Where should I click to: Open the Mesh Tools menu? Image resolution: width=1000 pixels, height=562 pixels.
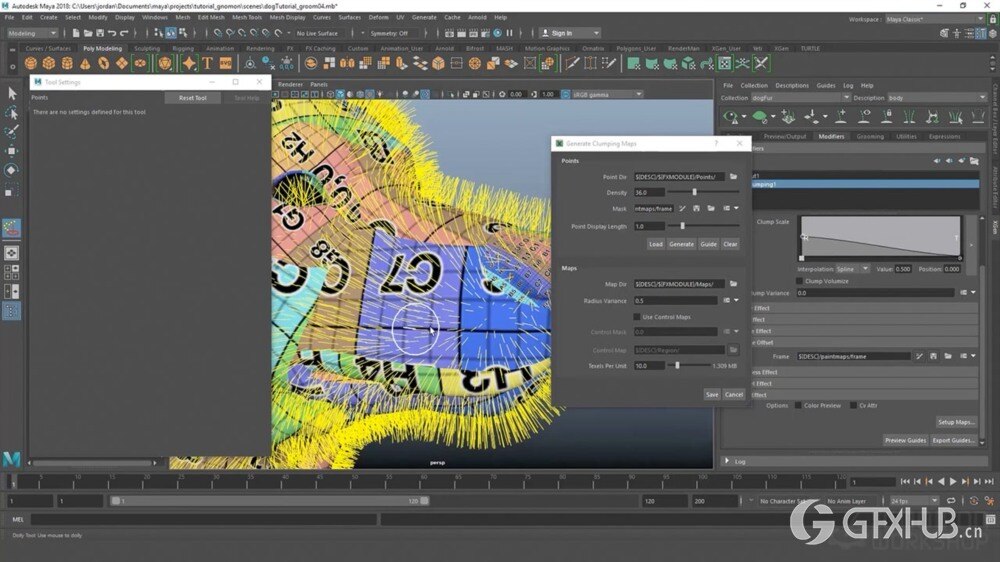[247, 17]
